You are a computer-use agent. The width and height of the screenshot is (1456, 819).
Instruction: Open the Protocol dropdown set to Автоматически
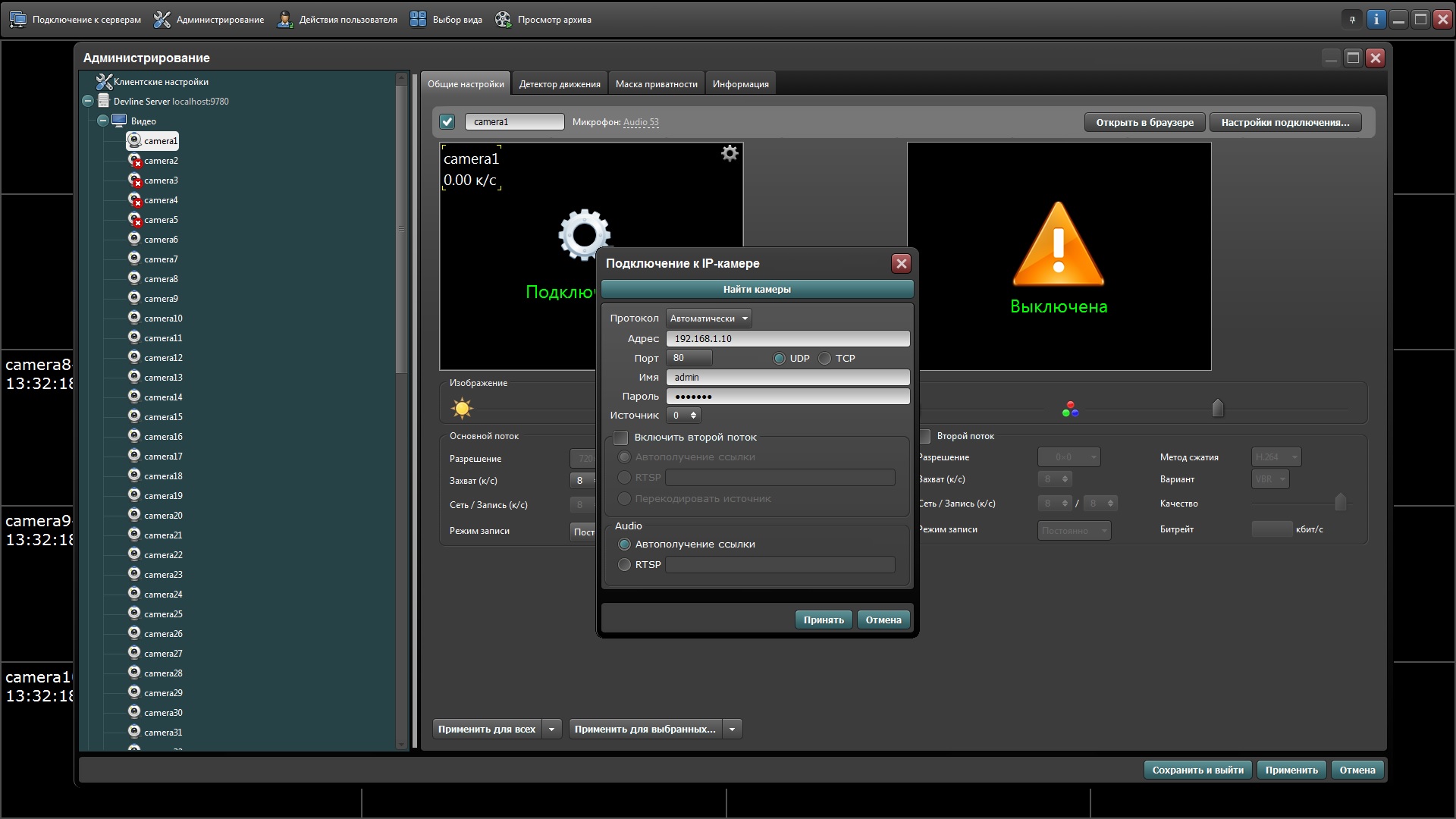pyautogui.click(x=708, y=318)
